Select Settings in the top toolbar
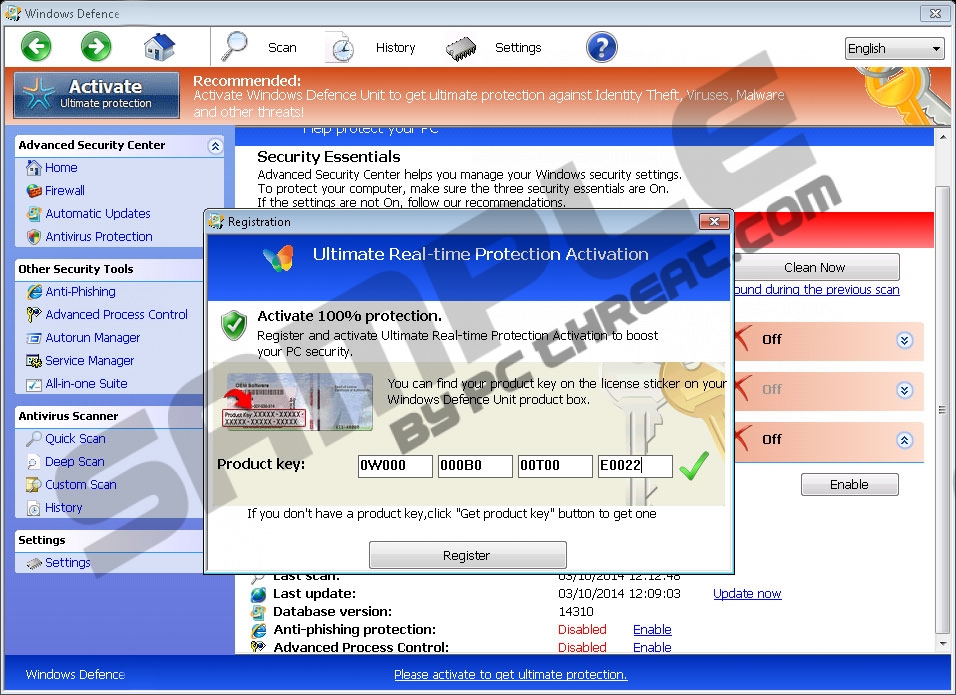956x695 pixels. (518, 48)
